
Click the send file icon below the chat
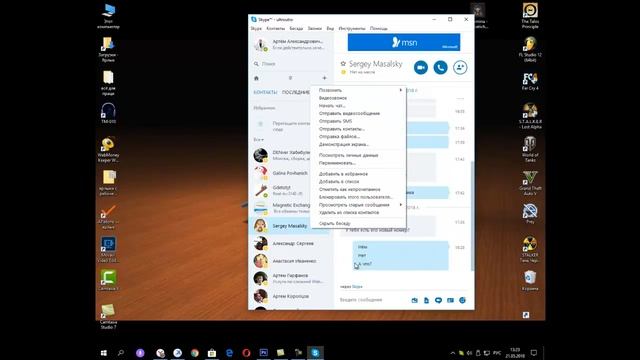(x=427, y=300)
